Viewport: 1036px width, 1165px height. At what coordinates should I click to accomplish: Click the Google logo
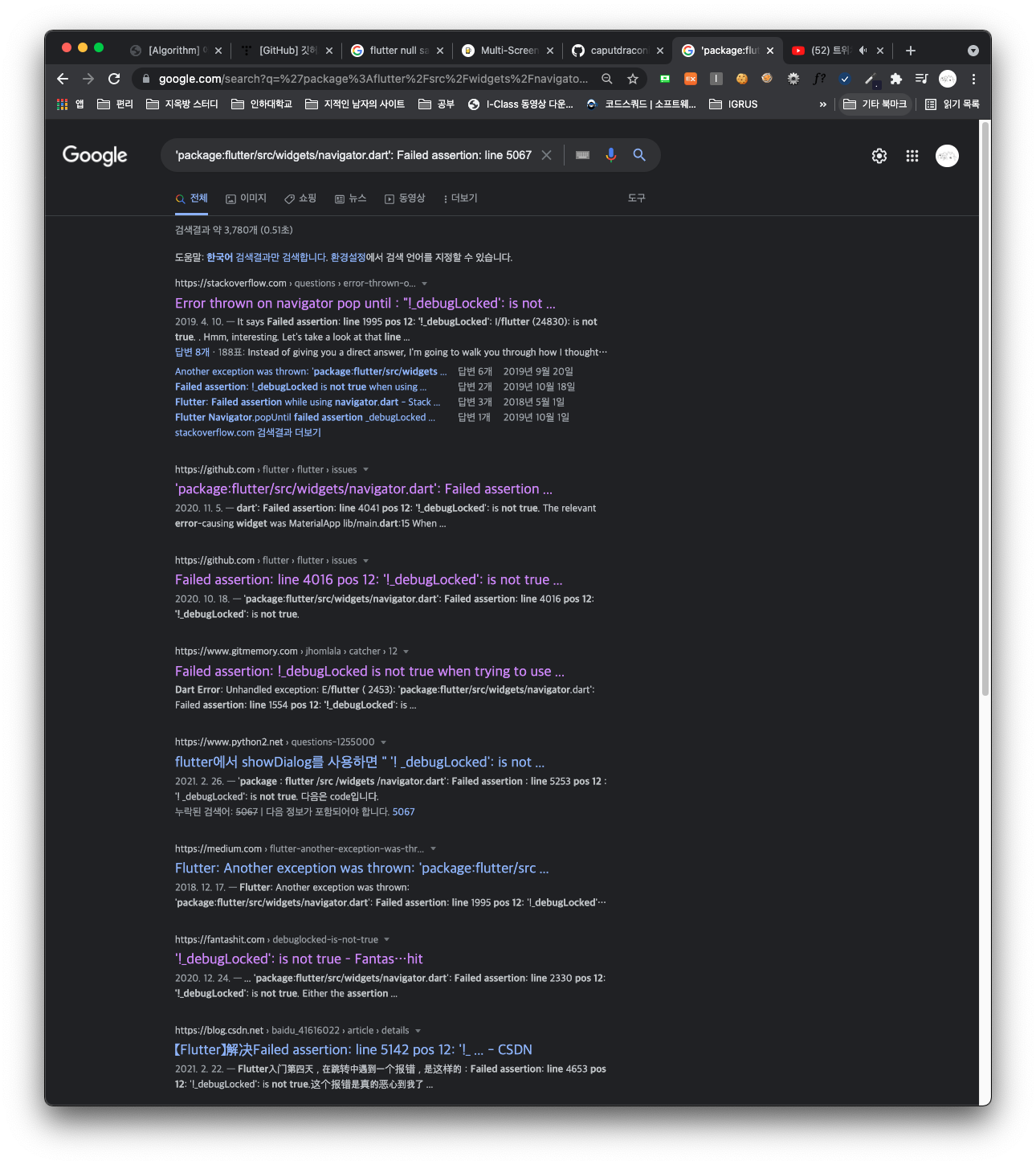point(95,155)
